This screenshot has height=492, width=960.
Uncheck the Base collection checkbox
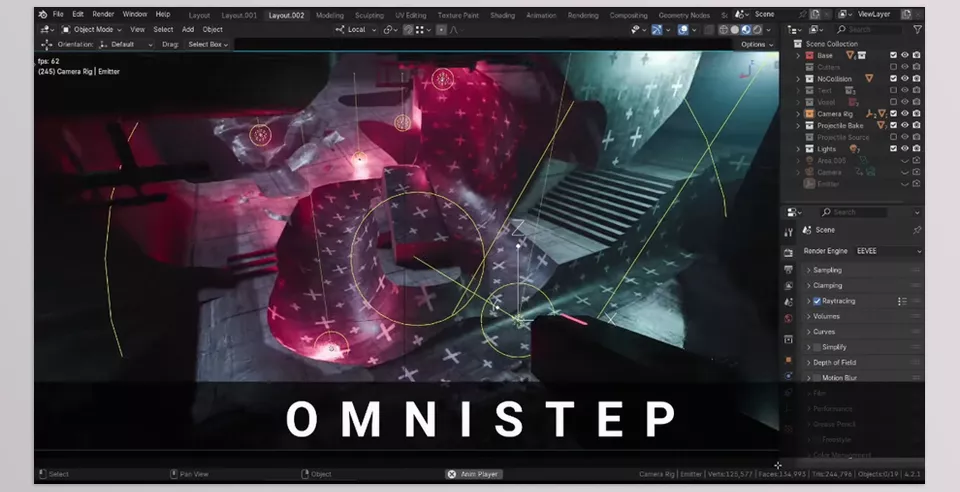(x=893, y=56)
